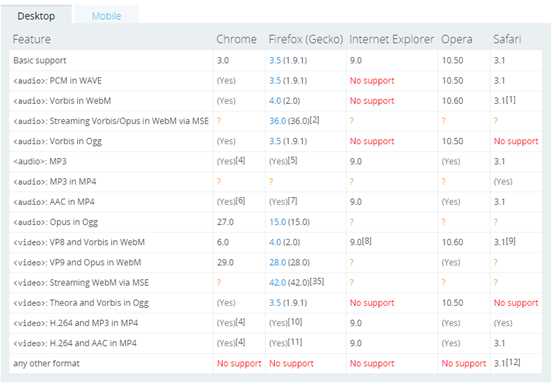This screenshot has width=558, height=388.
Task: Select <audio>: Streaming Vorbis/Opus in WebM via MSE label
Action: click(x=111, y=121)
